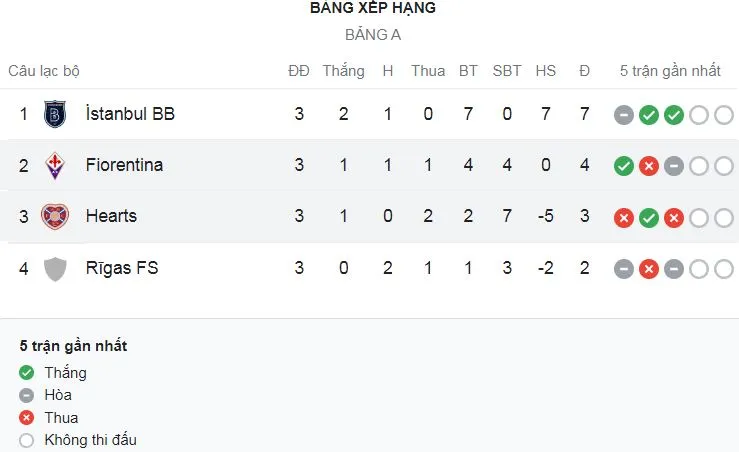Open the İstanbul BB team name link
Screen dimensions: 739x452
130,114
